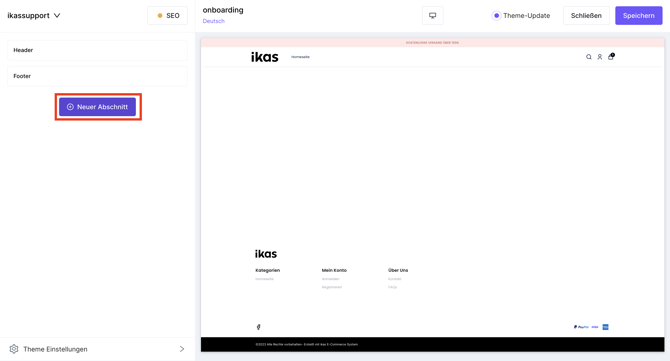This screenshot has width=670, height=361.
Task: Click the Mein Konto footer heading
Action: [334, 270]
